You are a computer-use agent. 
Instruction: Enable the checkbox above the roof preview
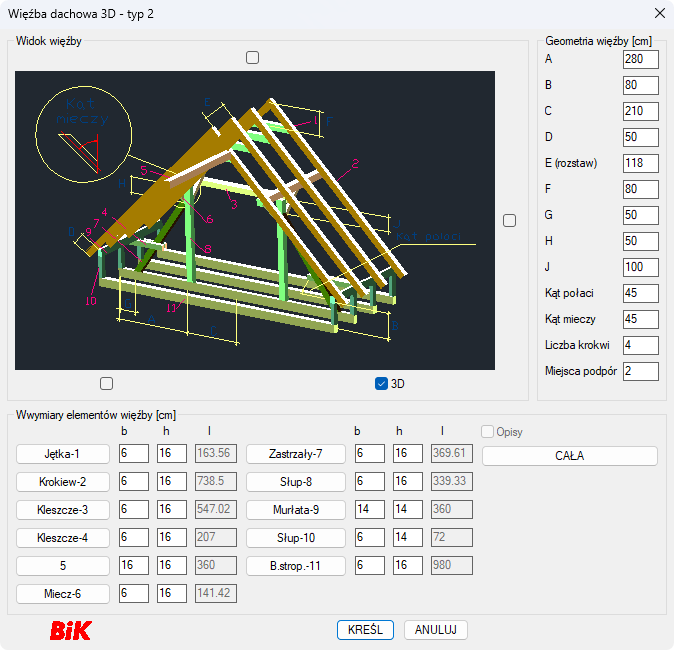point(252,58)
